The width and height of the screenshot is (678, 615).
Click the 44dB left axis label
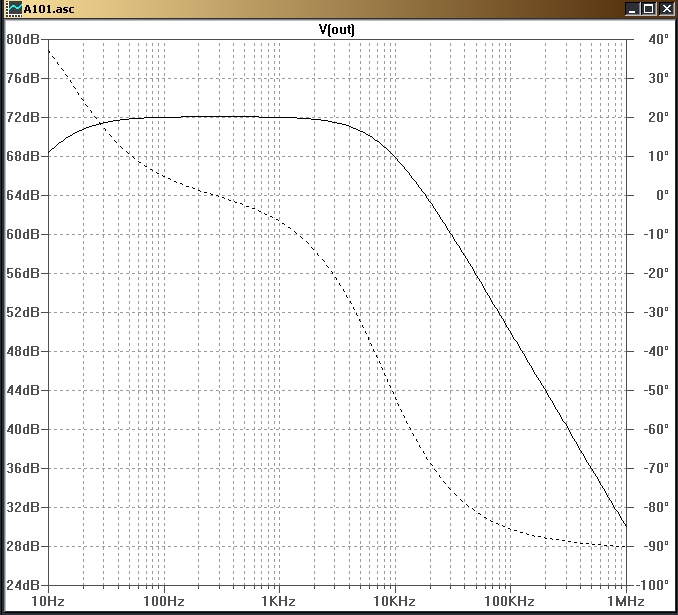pyautogui.click(x=22, y=390)
